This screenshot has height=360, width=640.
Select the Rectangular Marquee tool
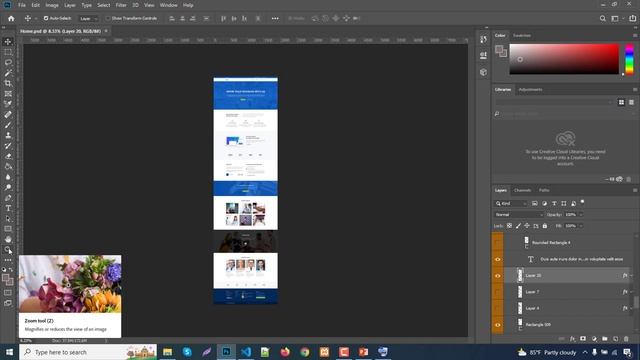pos(8,52)
